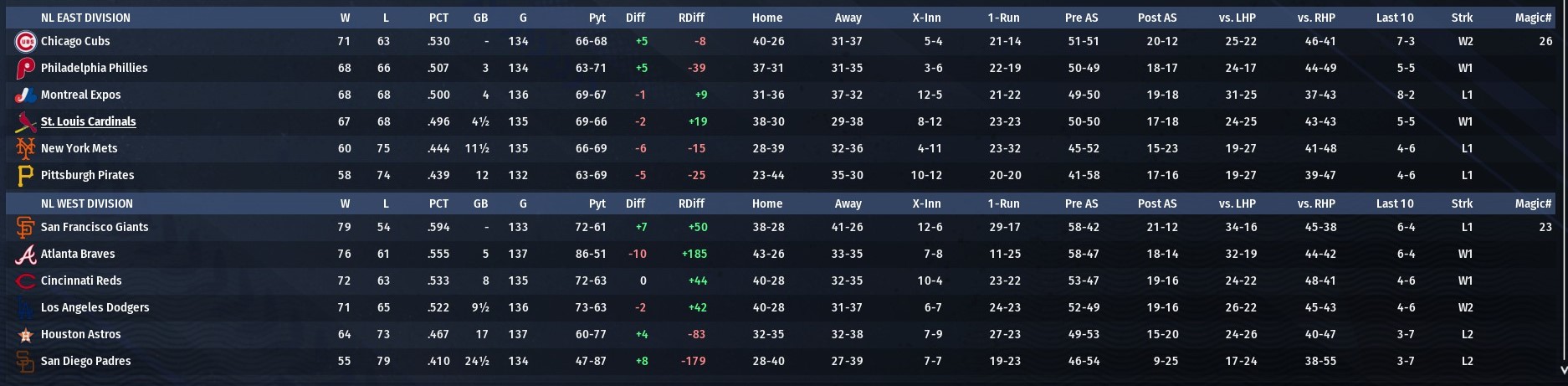The image size is (1568, 386).
Task: Sort NL East by Magic# column
Action: coord(1533,18)
